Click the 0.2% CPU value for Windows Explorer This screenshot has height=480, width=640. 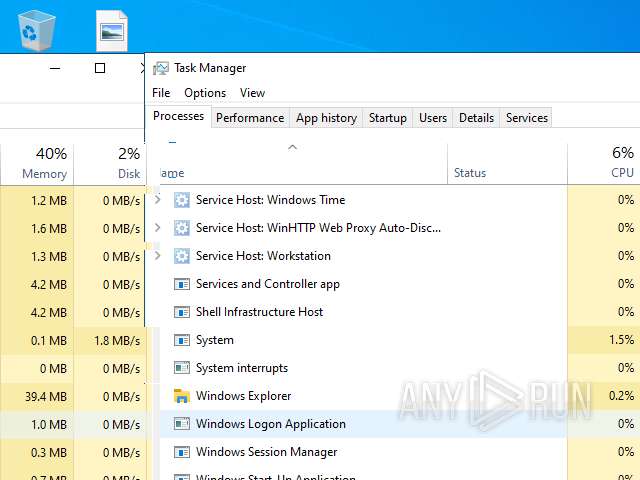(x=621, y=396)
